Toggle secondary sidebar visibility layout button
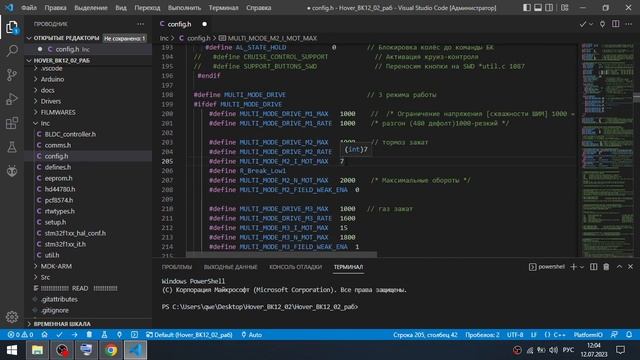Screen dimensions: 640x360 [549, 8]
